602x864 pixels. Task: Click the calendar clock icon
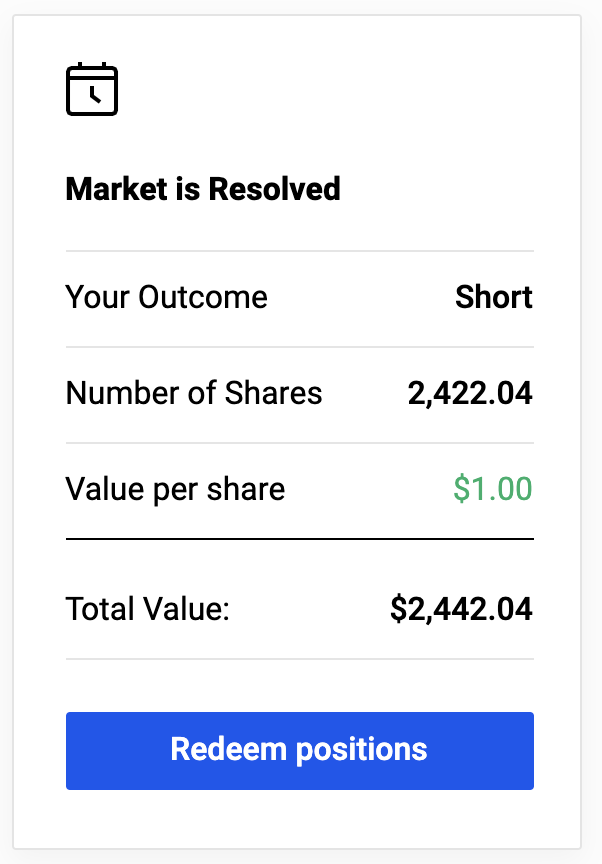coord(92,89)
